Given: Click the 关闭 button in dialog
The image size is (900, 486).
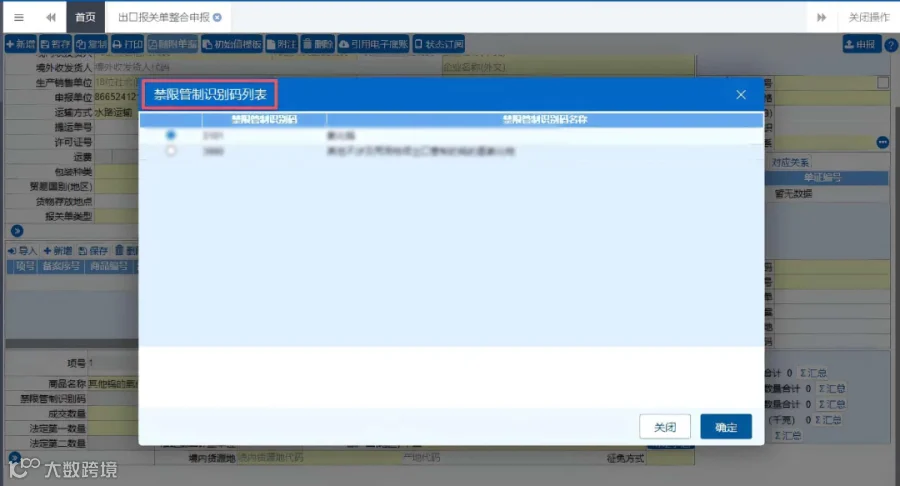Looking at the screenshot, I should tap(665, 427).
